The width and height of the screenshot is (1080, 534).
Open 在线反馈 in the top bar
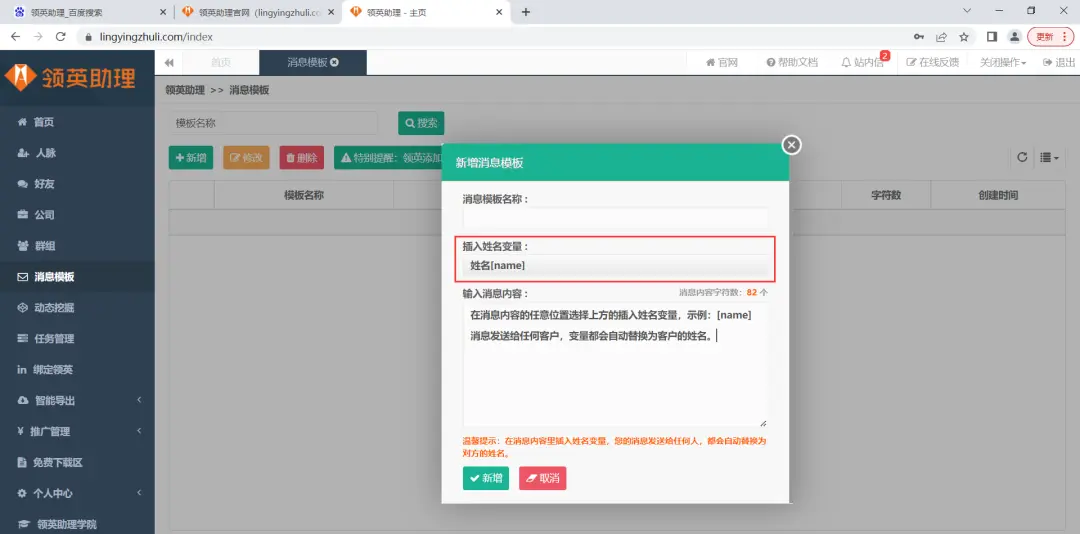pyautogui.click(x=933, y=63)
